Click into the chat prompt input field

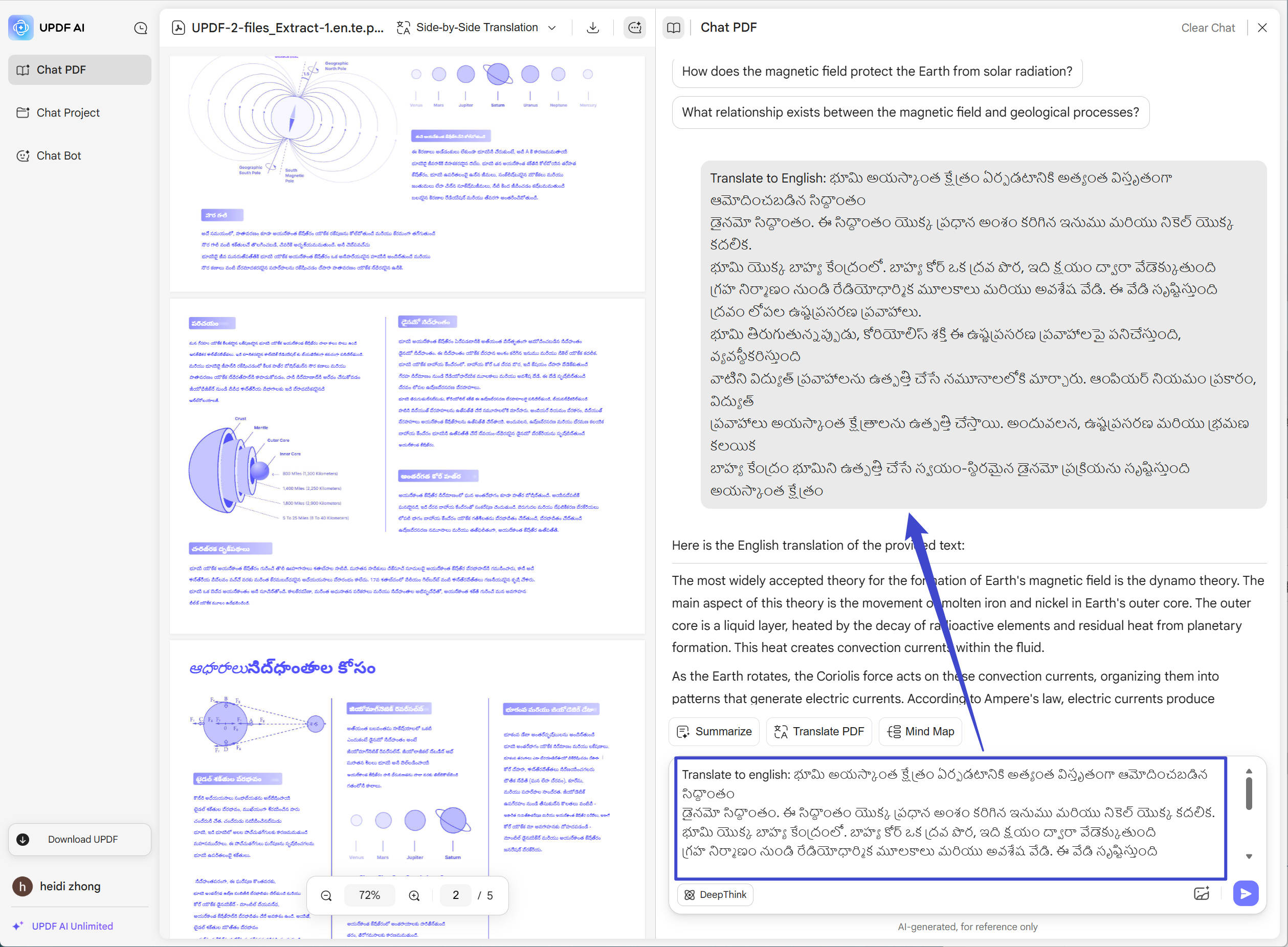coord(950,818)
